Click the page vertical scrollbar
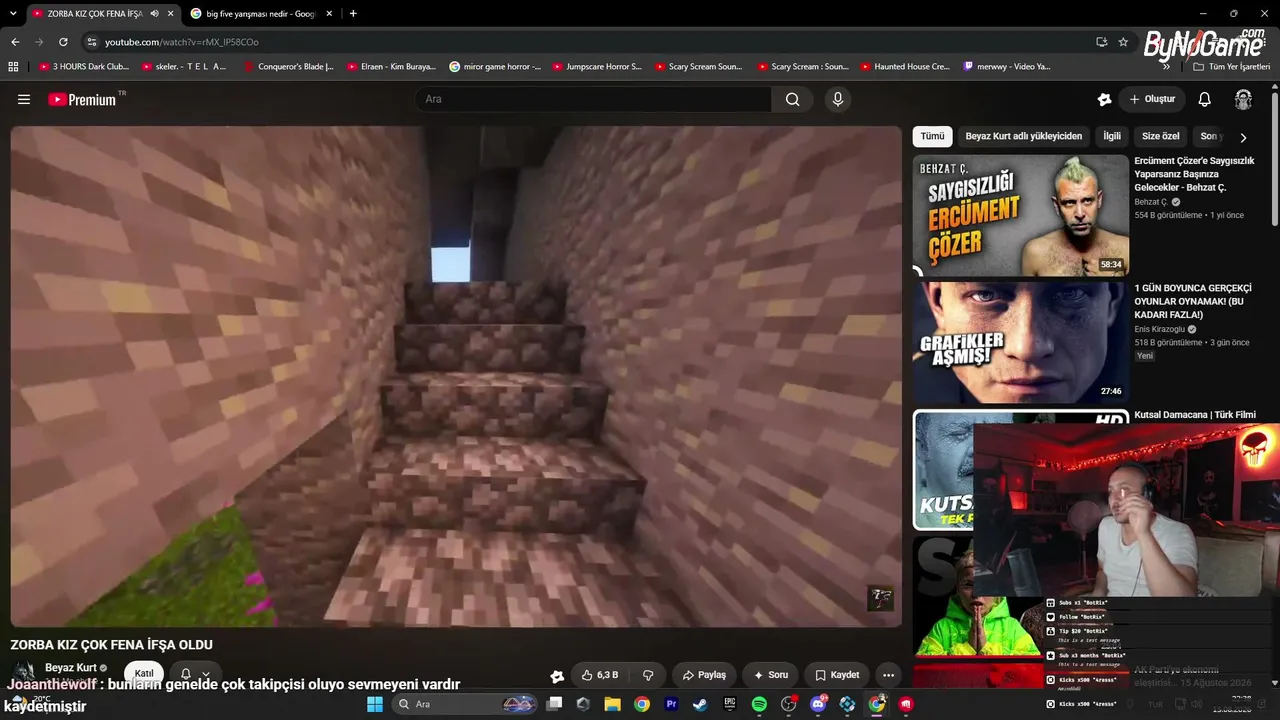The width and height of the screenshot is (1280, 720). tap(1275, 160)
